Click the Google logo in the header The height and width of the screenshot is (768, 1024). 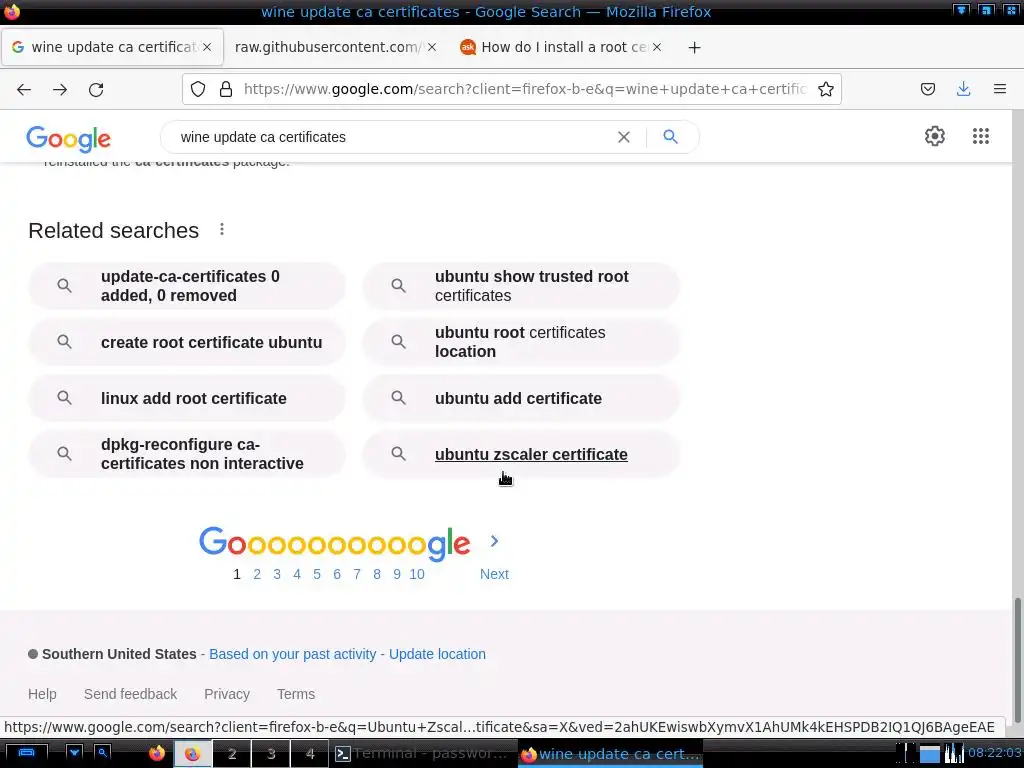[x=69, y=138]
